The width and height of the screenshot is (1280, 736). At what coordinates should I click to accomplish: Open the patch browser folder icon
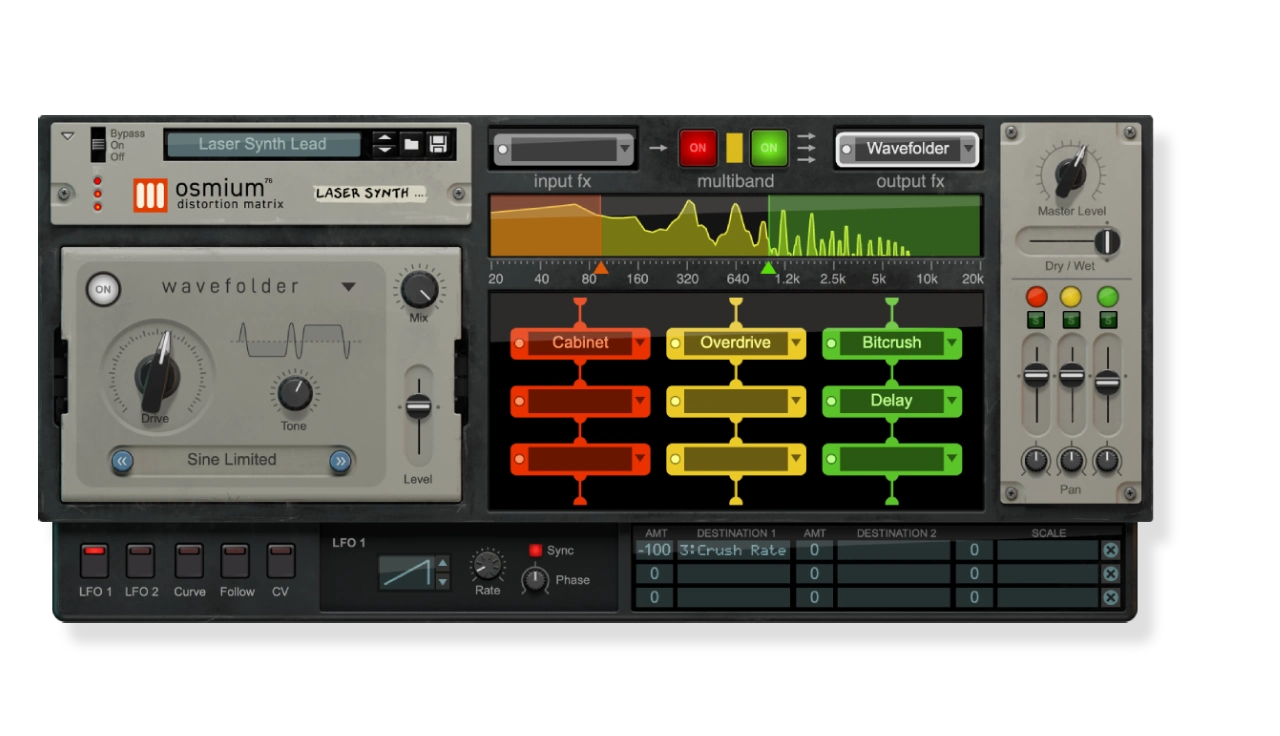click(x=411, y=144)
